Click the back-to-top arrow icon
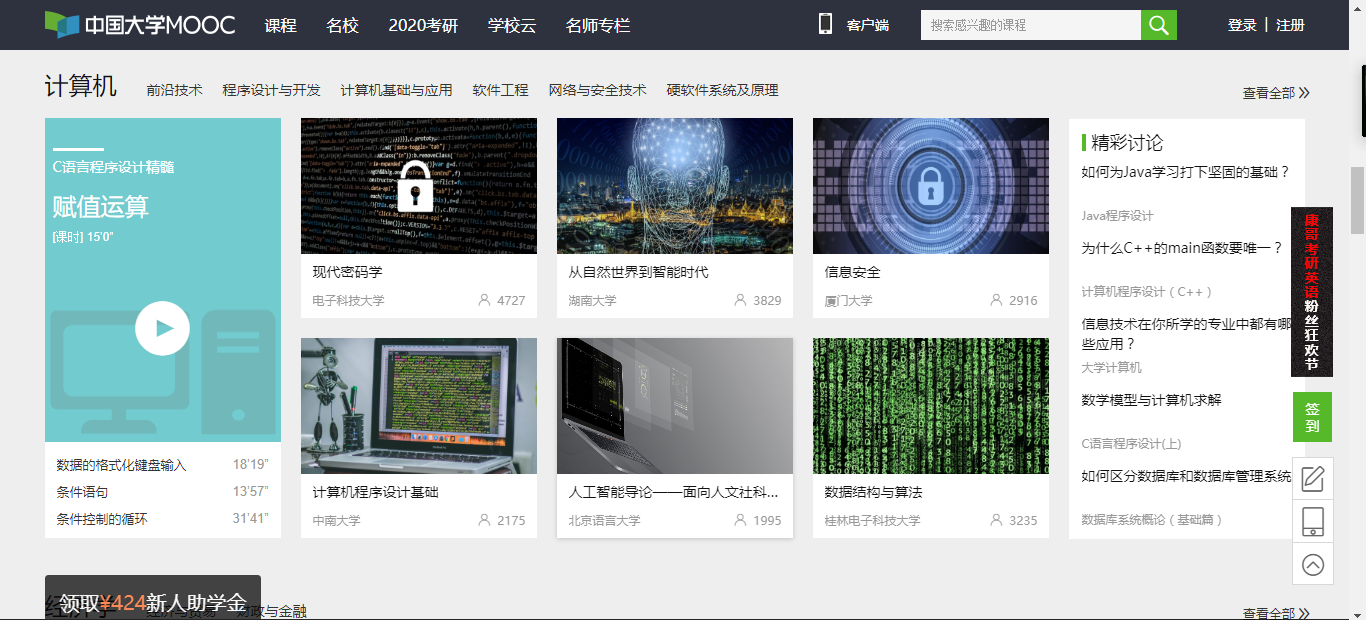Screen dimensions: 1366x620 tap(1313, 564)
